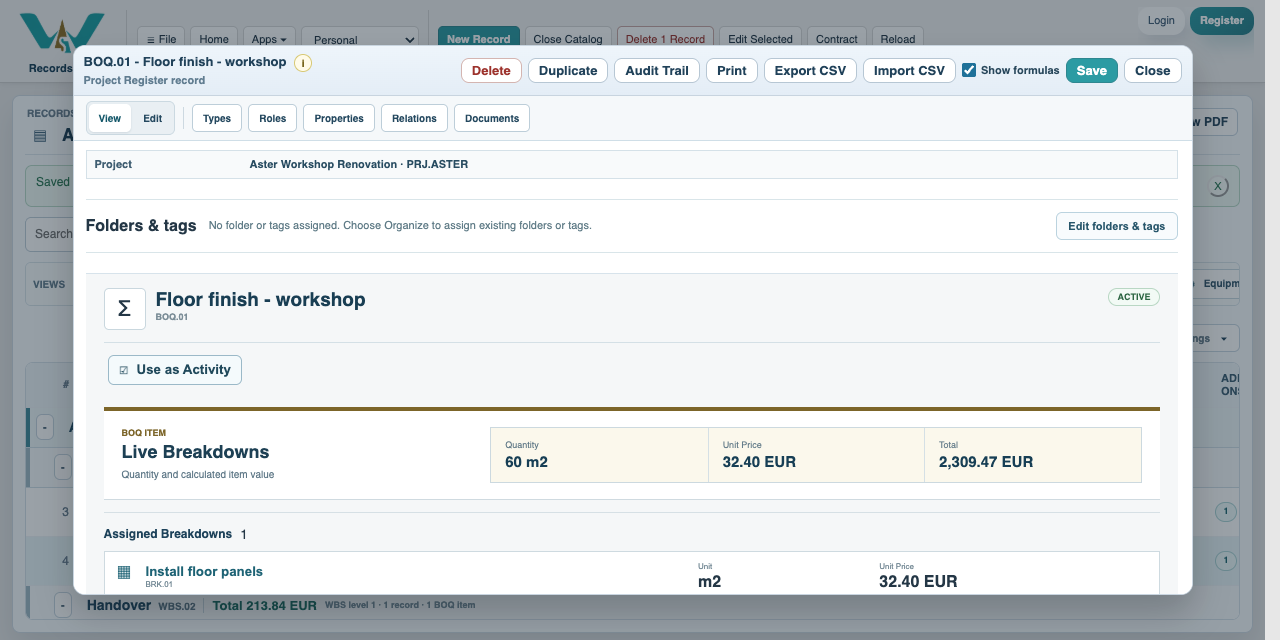Click the Quantity value 60 m2
Image resolution: width=1280 pixels, height=640 pixels.
coord(526,462)
